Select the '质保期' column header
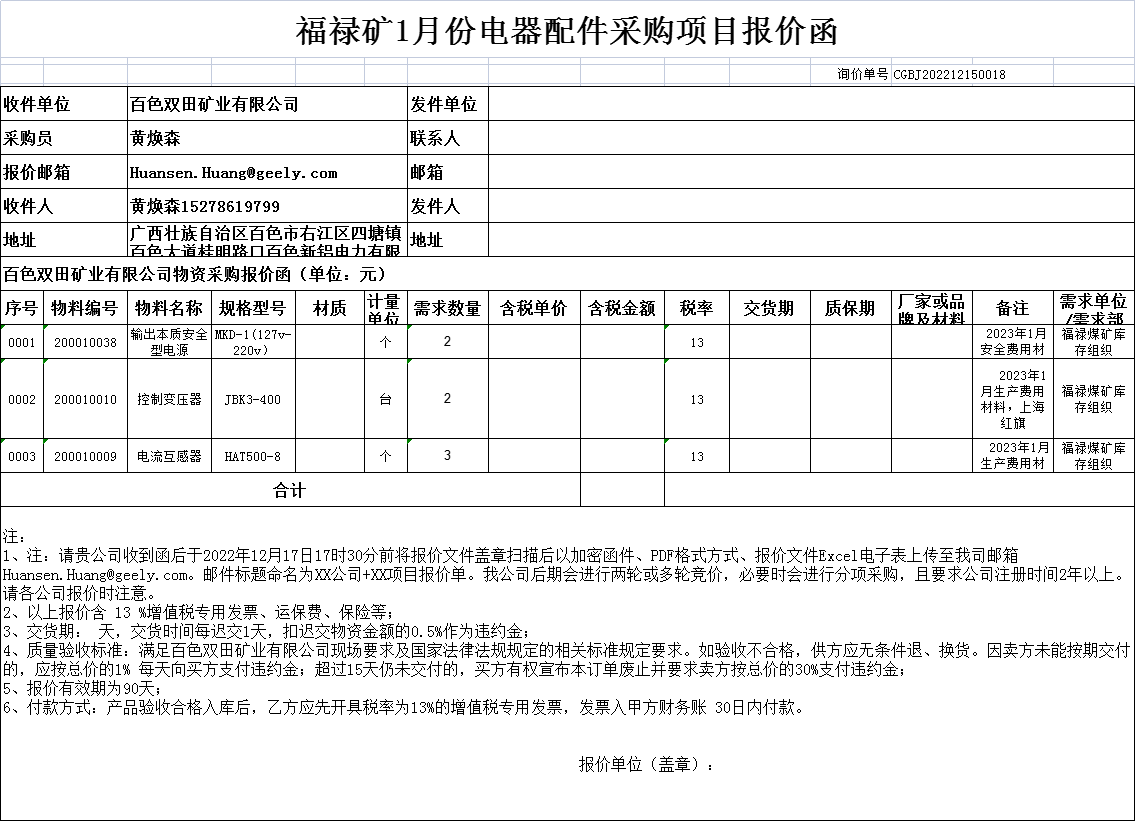The height and width of the screenshot is (821, 1135). click(x=851, y=308)
